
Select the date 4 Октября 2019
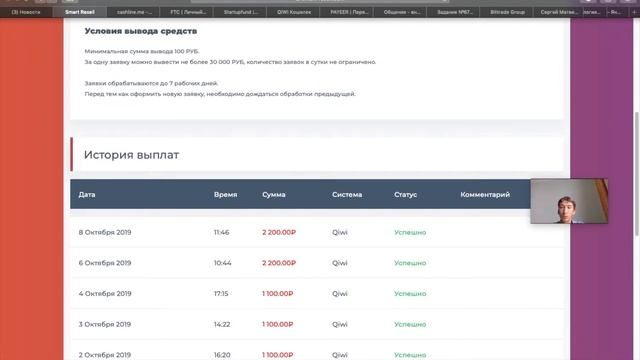pos(105,293)
